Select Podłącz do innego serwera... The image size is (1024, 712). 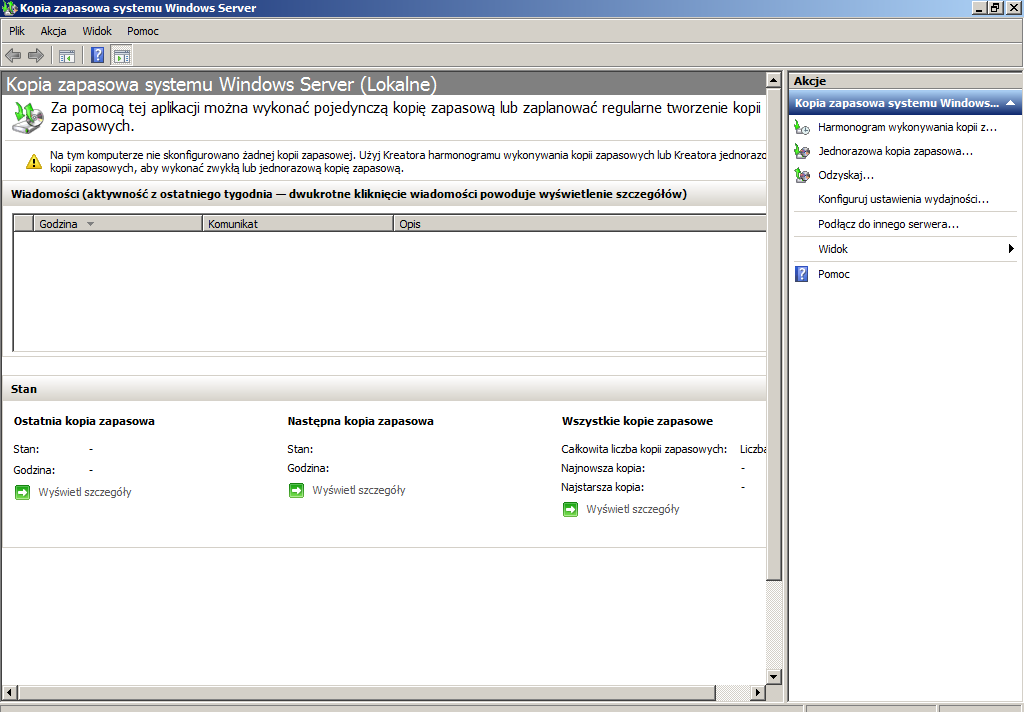tap(888, 224)
